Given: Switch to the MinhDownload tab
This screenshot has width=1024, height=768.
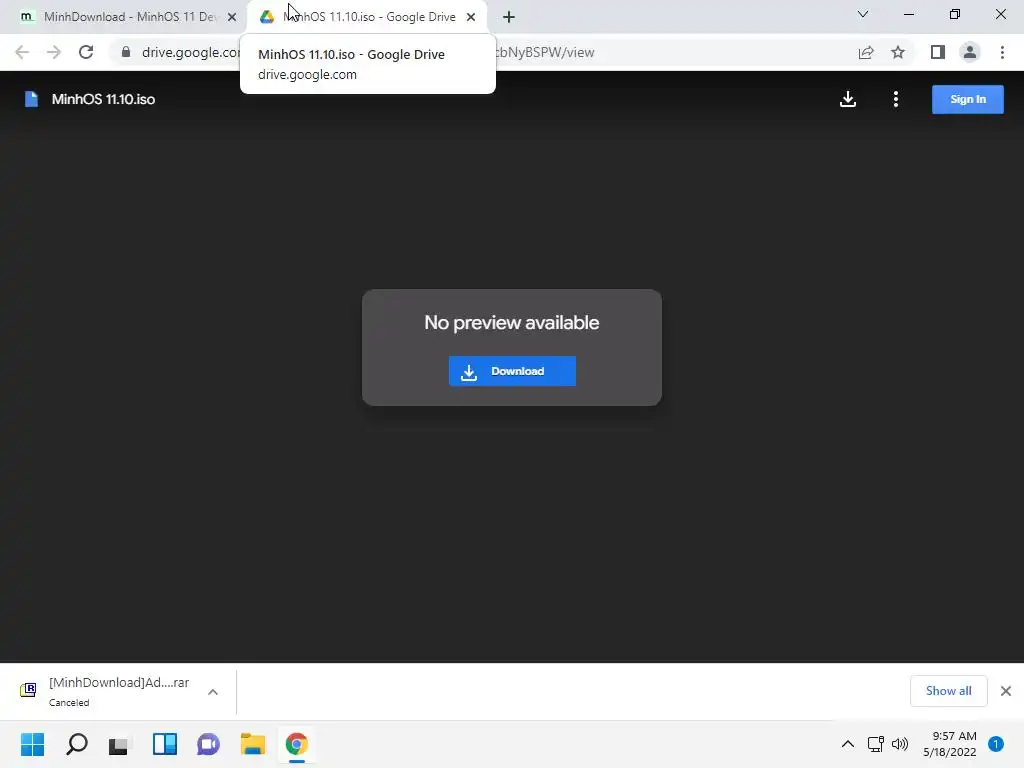Looking at the screenshot, I should [x=124, y=17].
